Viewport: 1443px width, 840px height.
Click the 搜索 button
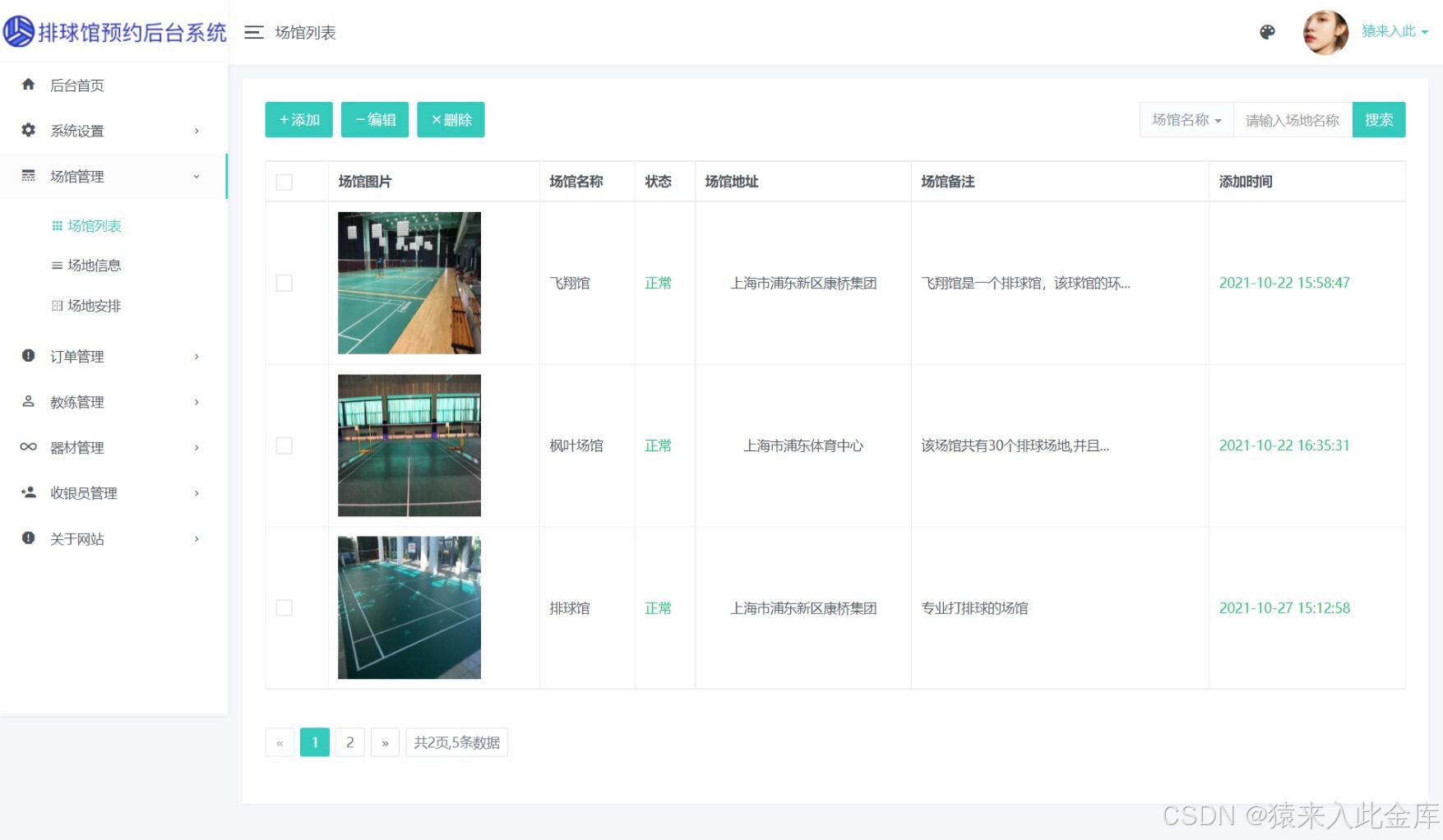coord(1379,120)
